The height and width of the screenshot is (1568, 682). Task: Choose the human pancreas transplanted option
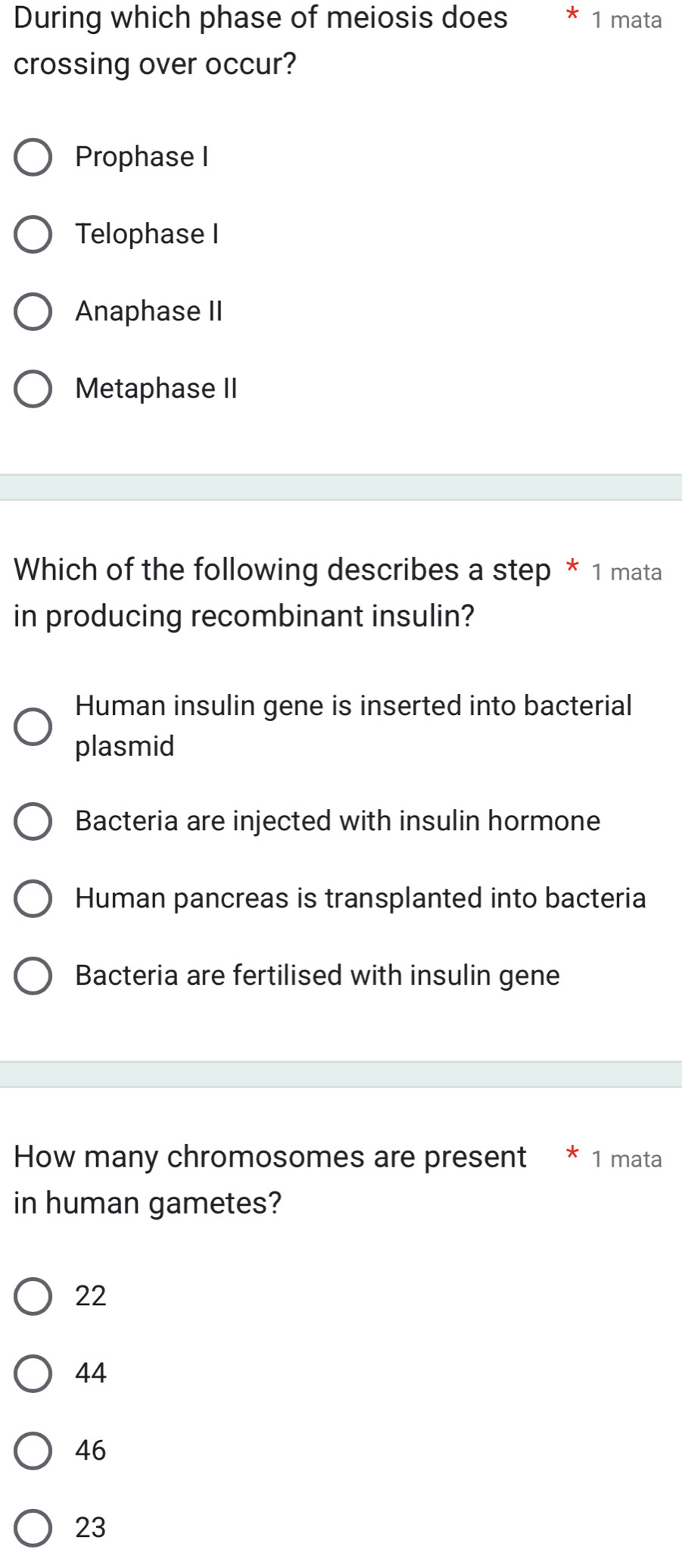pyautogui.click(x=33, y=899)
